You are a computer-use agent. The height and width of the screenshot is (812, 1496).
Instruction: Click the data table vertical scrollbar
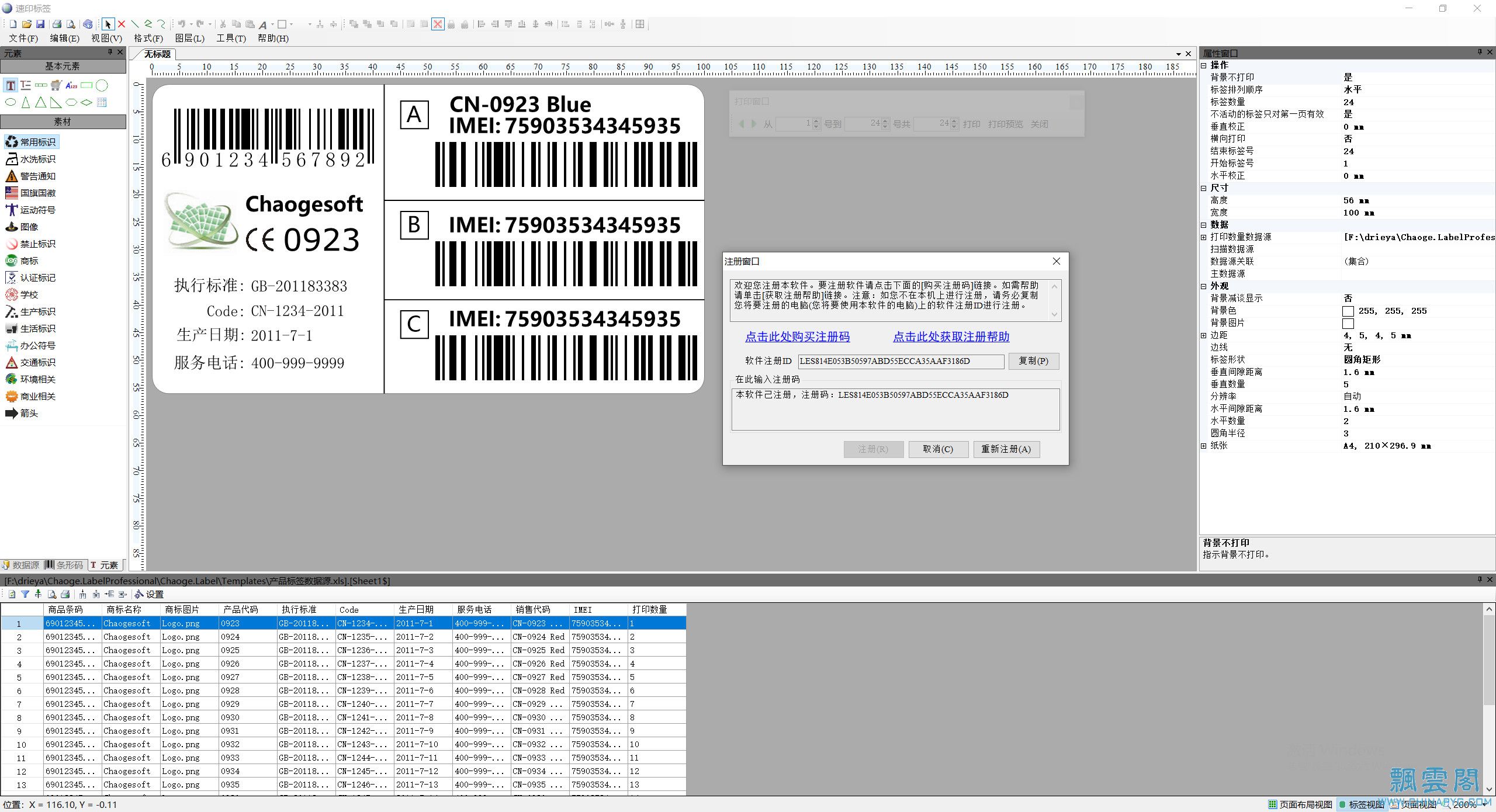[x=1489, y=699]
